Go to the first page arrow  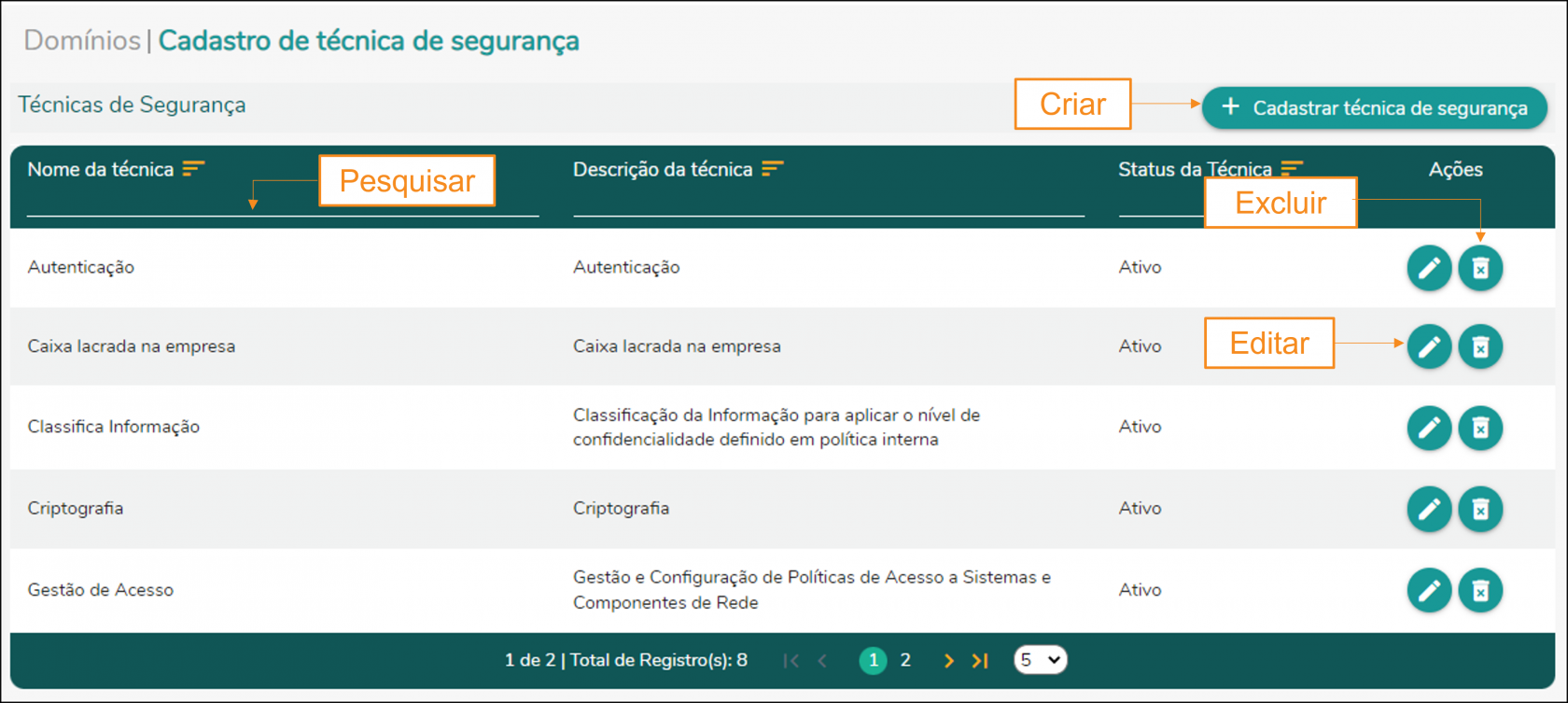click(791, 661)
